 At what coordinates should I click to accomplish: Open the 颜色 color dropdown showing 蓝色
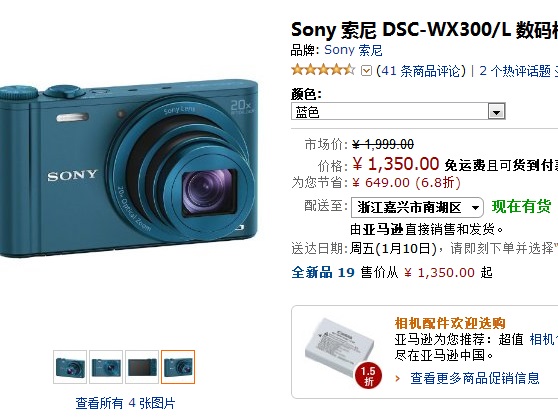pyautogui.click(x=398, y=112)
